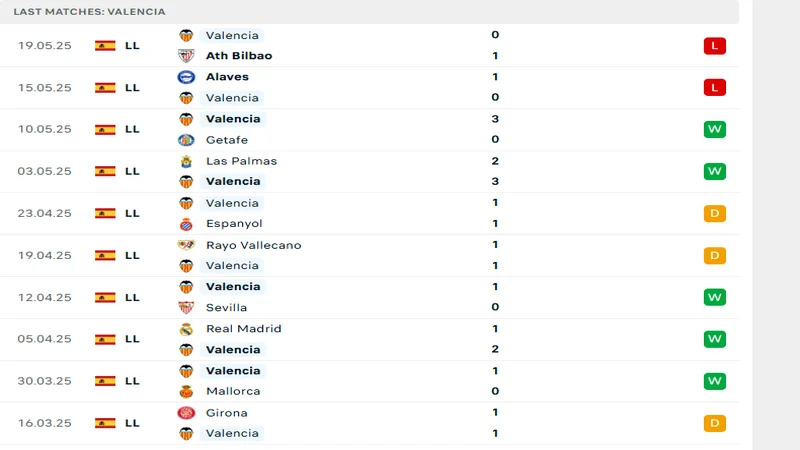Select the 05.04.25 match date
Image resolution: width=800 pixels, height=450 pixels.
click(44, 339)
